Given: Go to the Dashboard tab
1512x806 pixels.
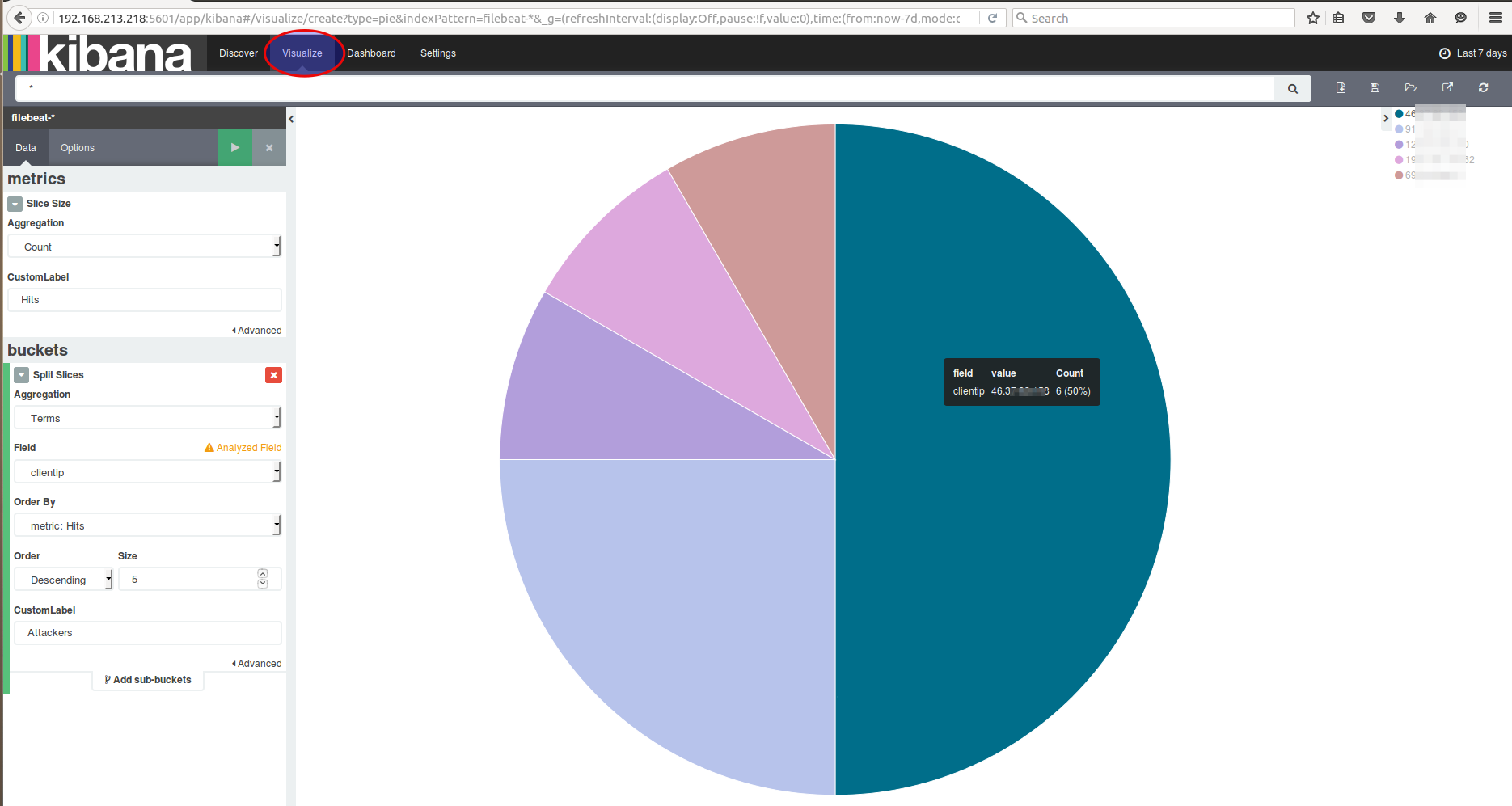Looking at the screenshot, I should (x=371, y=53).
